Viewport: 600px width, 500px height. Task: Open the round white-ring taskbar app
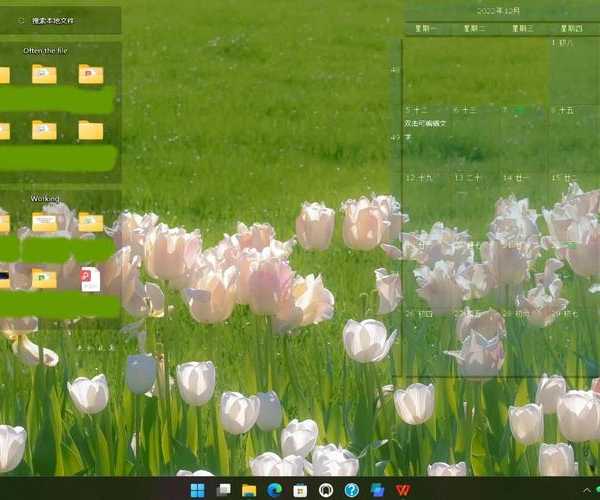326,490
